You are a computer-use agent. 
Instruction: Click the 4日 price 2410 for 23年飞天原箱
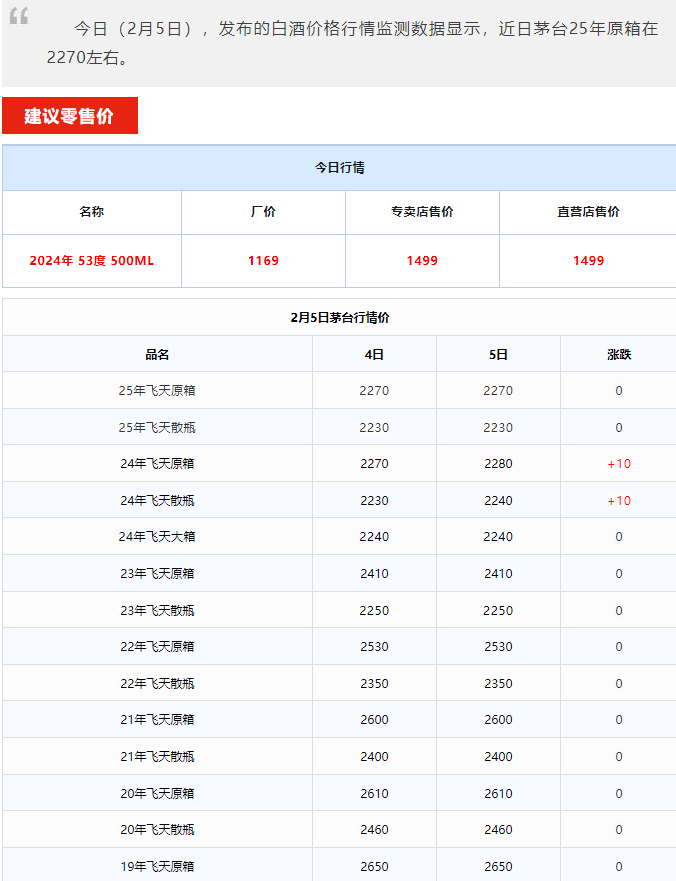[374, 574]
